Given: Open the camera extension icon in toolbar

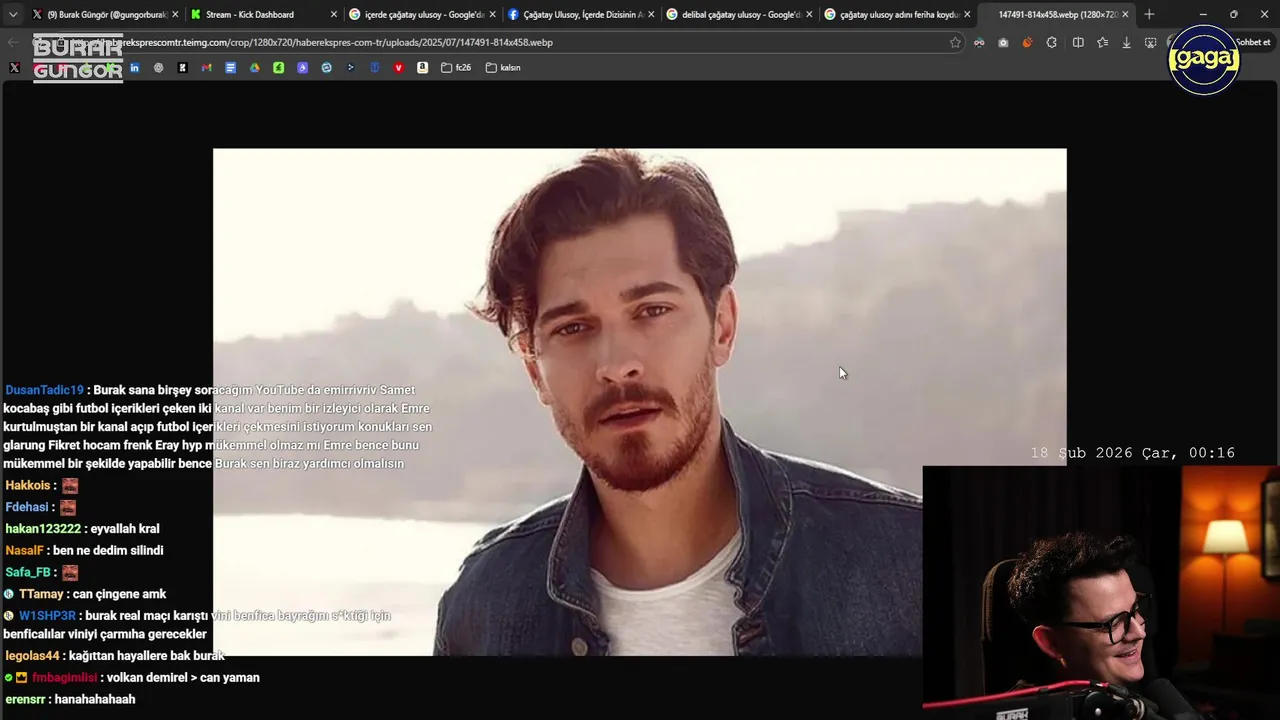Looking at the screenshot, I should pos(1003,42).
